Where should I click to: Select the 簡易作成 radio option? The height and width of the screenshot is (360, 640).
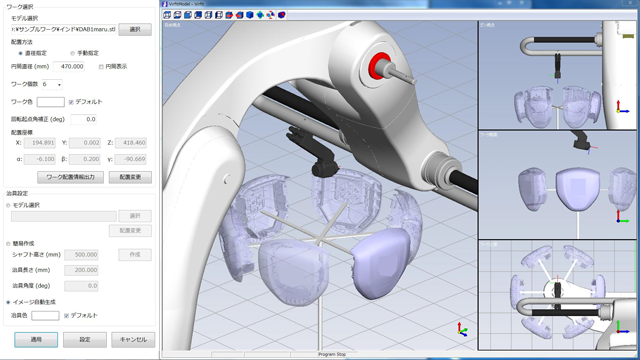pyautogui.click(x=8, y=244)
